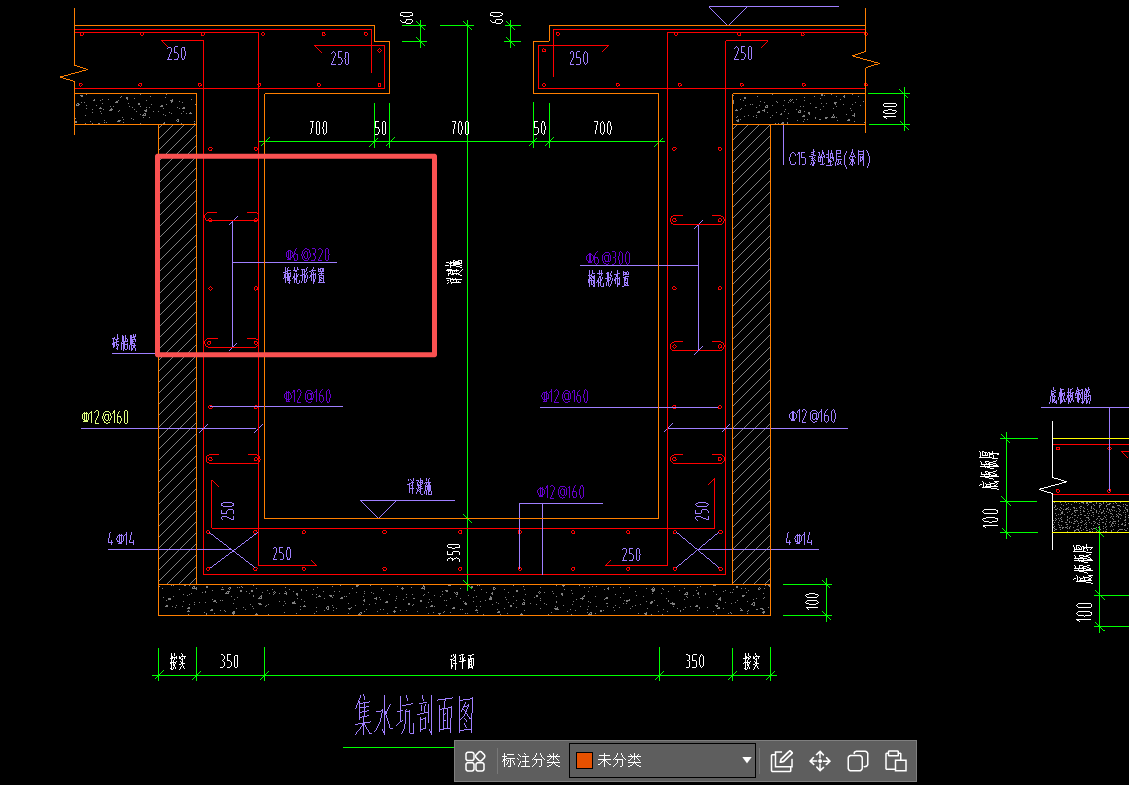Select the yellow Φ12@160 label
The width and height of the screenshot is (1129, 785).
[105, 417]
